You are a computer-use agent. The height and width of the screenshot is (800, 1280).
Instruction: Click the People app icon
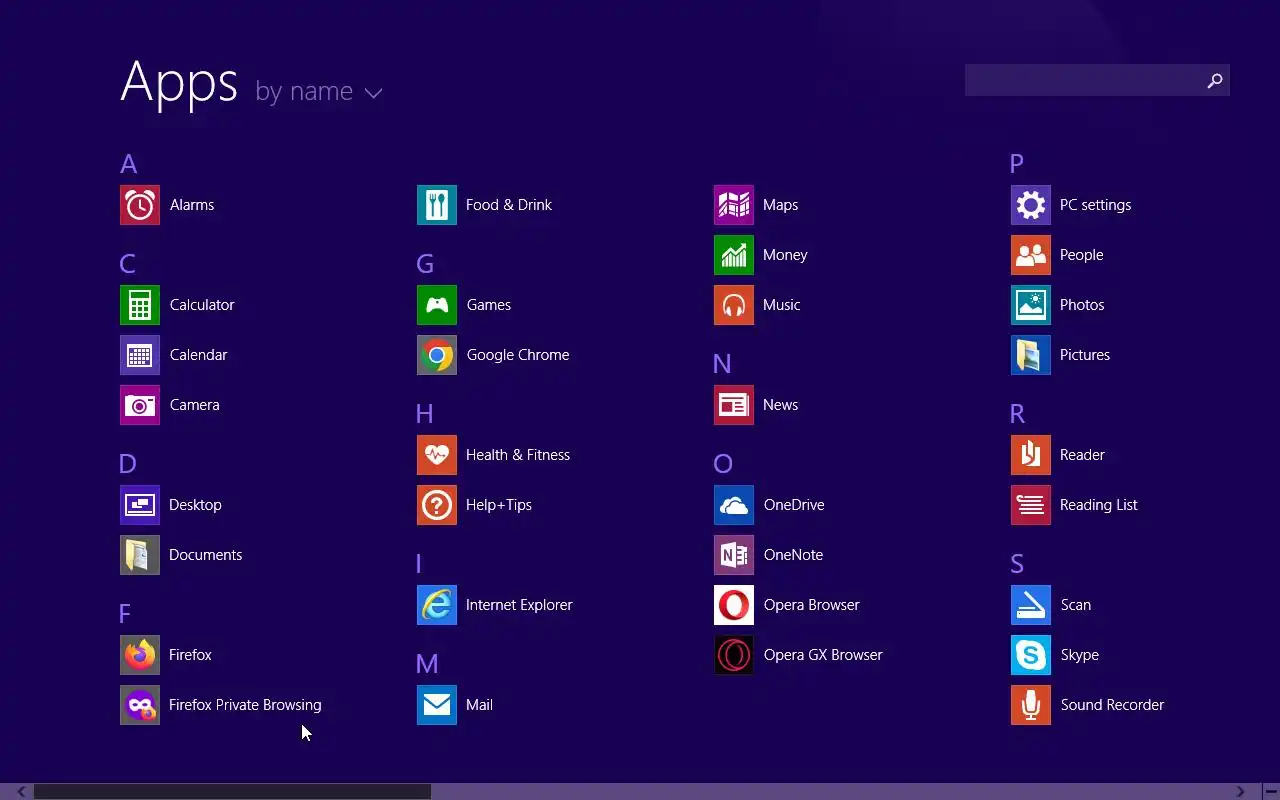pos(1031,255)
